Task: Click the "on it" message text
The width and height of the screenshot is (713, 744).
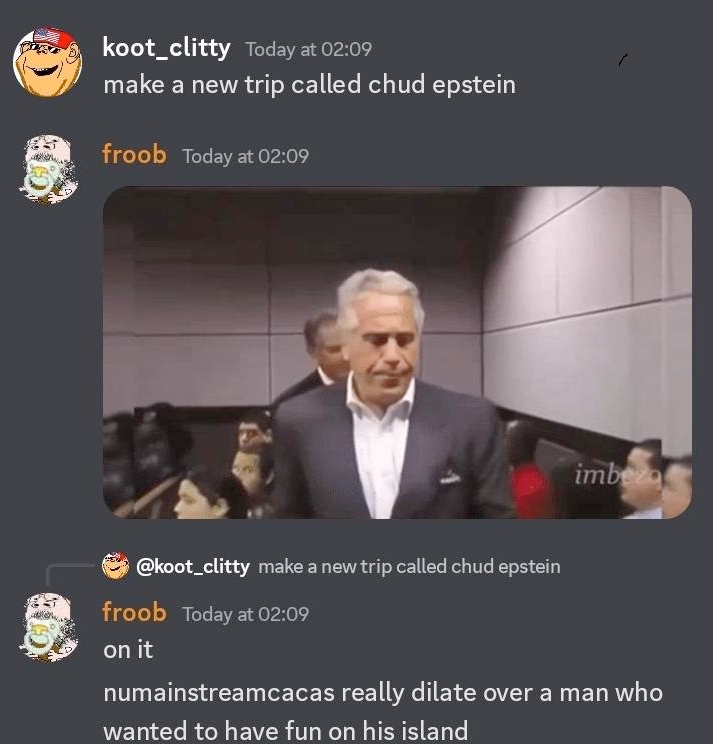Action: point(128,650)
